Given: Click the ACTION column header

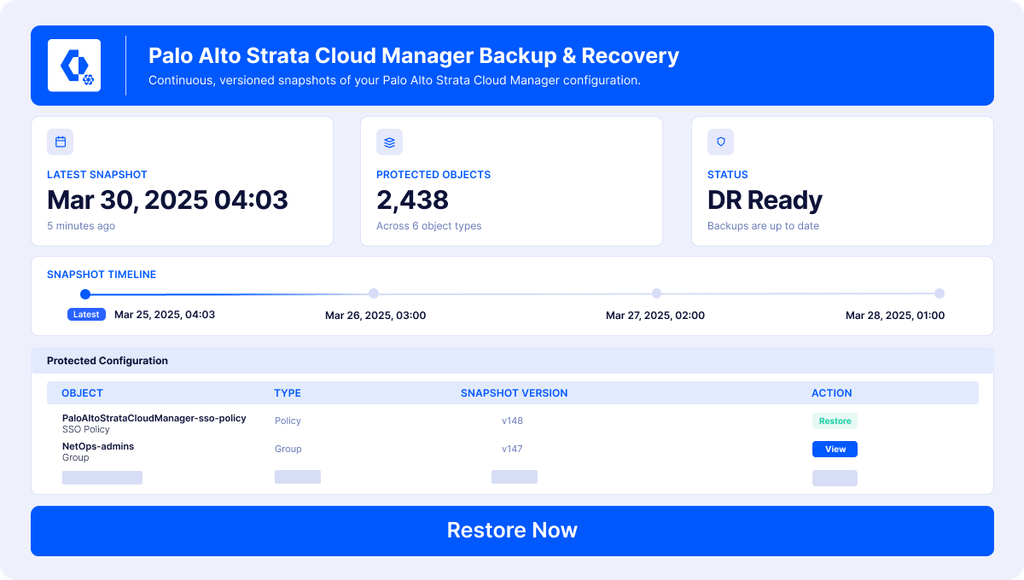Looking at the screenshot, I should [x=831, y=393].
